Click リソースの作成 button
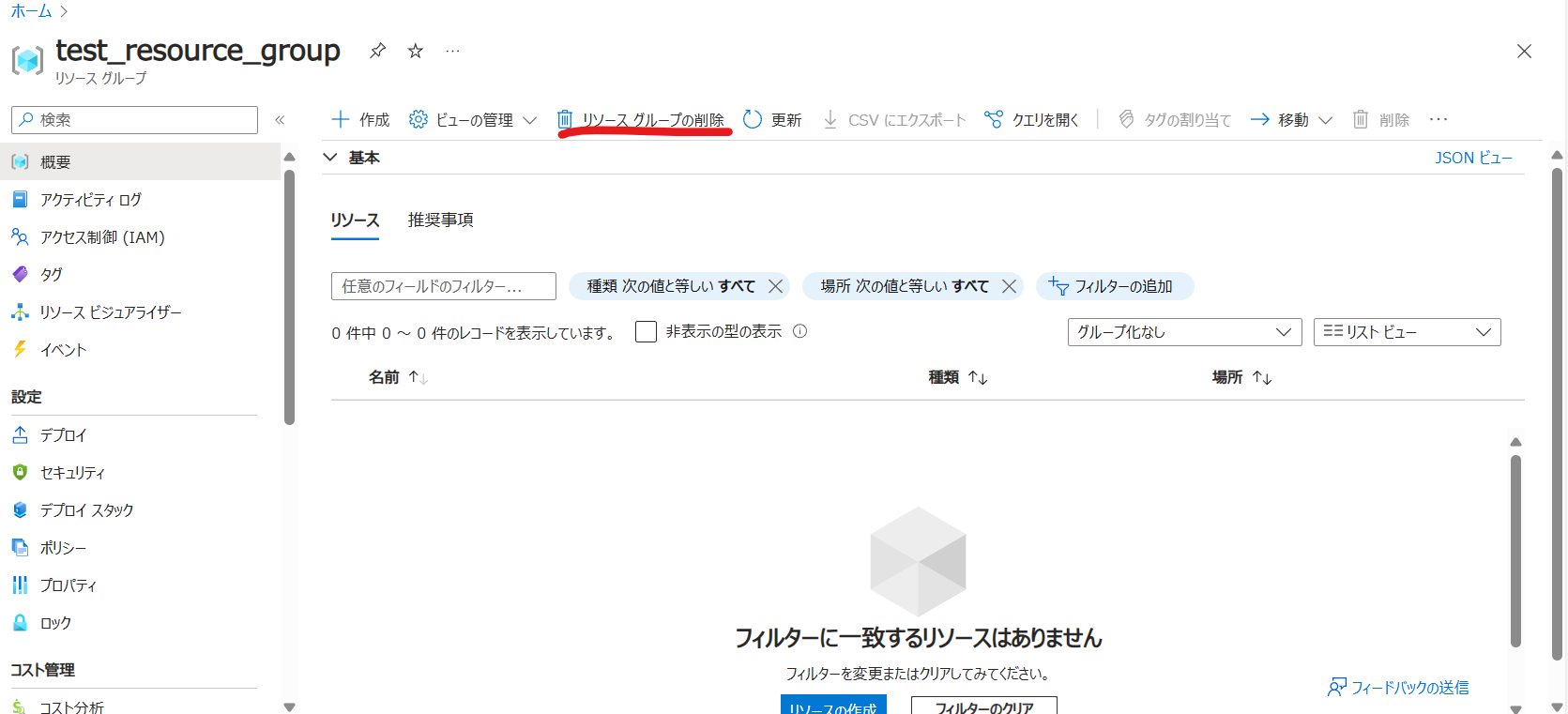Viewport: 1568px width, 714px height. pyautogui.click(x=833, y=706)
